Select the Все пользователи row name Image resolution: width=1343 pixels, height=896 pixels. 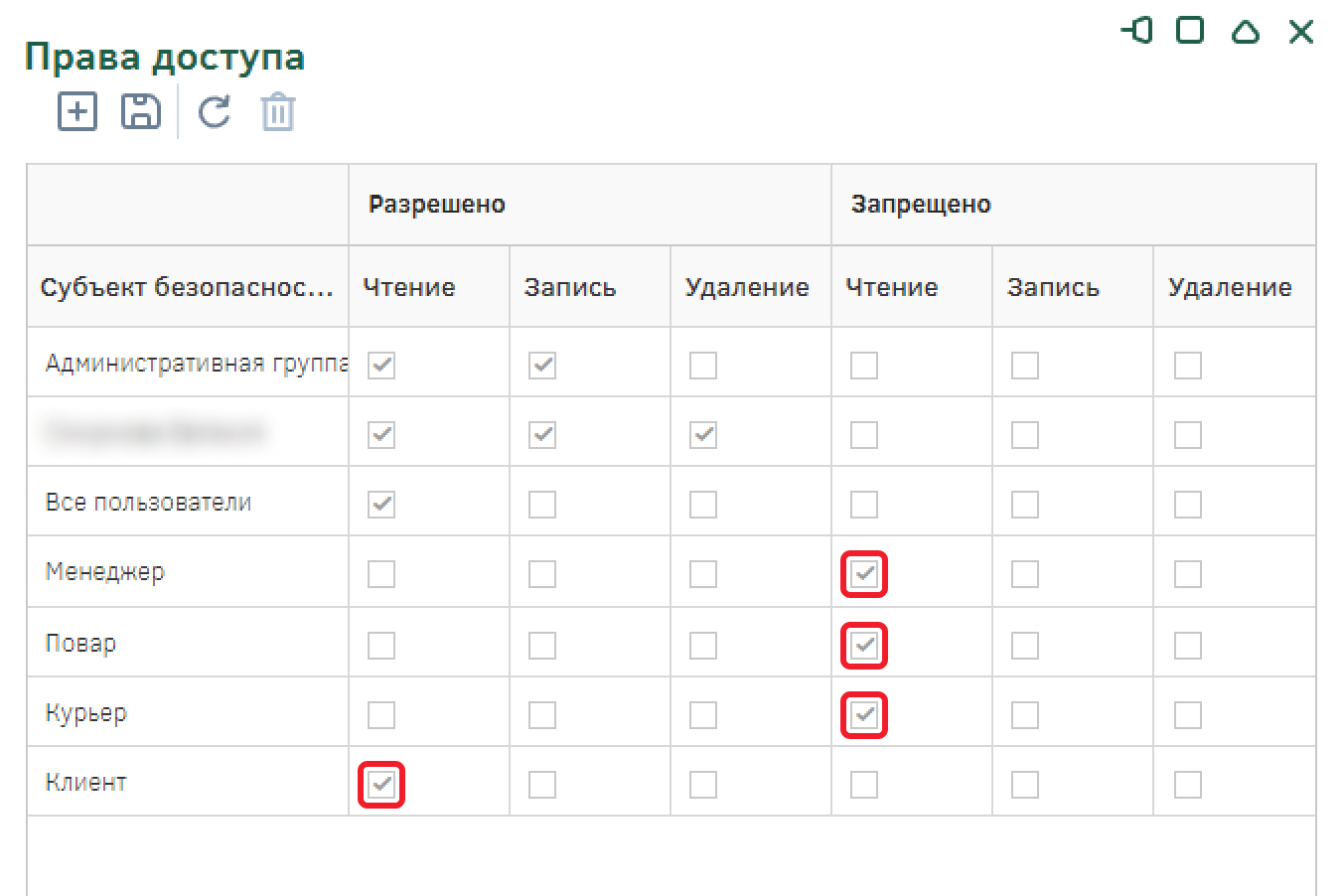[148, 503]
